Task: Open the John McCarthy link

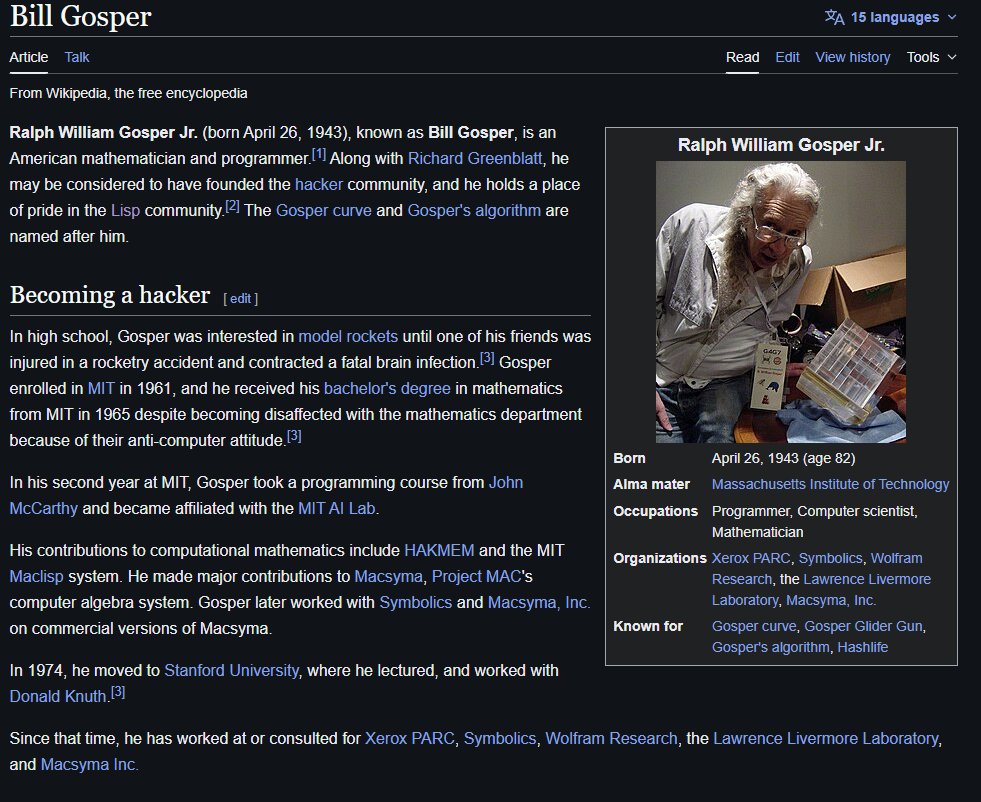Action: click(x=506, y=482)
